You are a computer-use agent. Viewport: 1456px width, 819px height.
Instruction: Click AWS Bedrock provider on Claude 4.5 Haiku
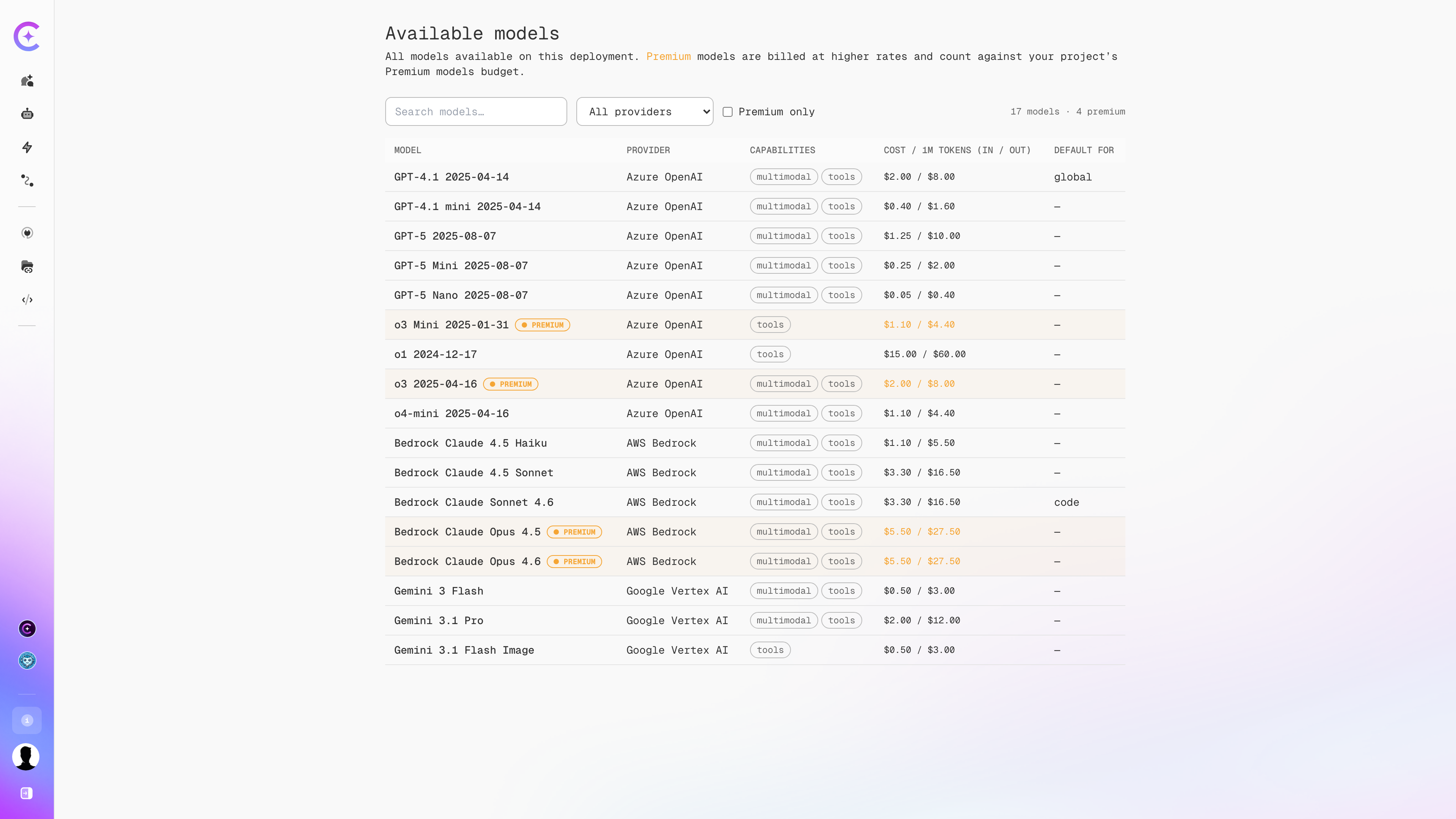(661, 443)
